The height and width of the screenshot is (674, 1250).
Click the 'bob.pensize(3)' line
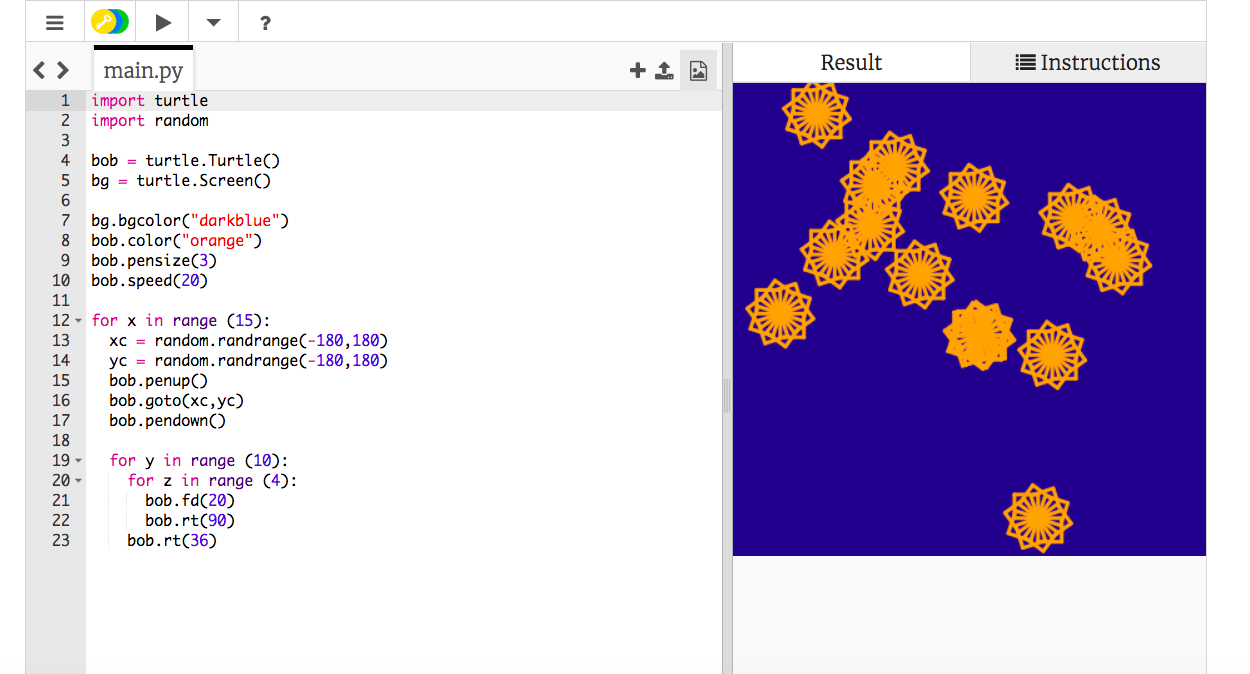[154, 260]
